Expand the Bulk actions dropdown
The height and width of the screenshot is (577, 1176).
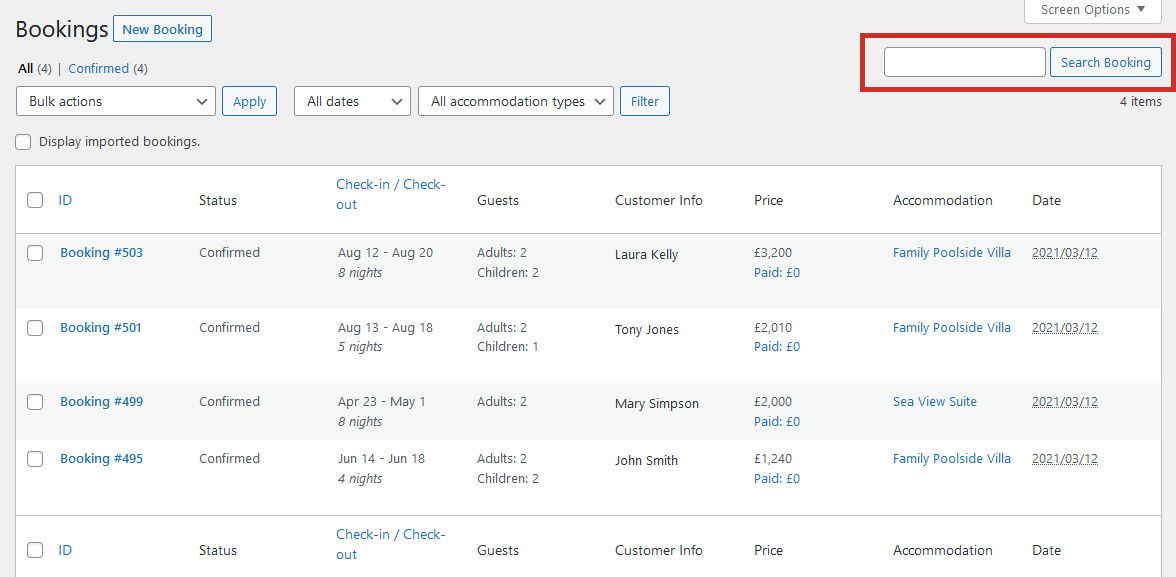coord(116,101)
